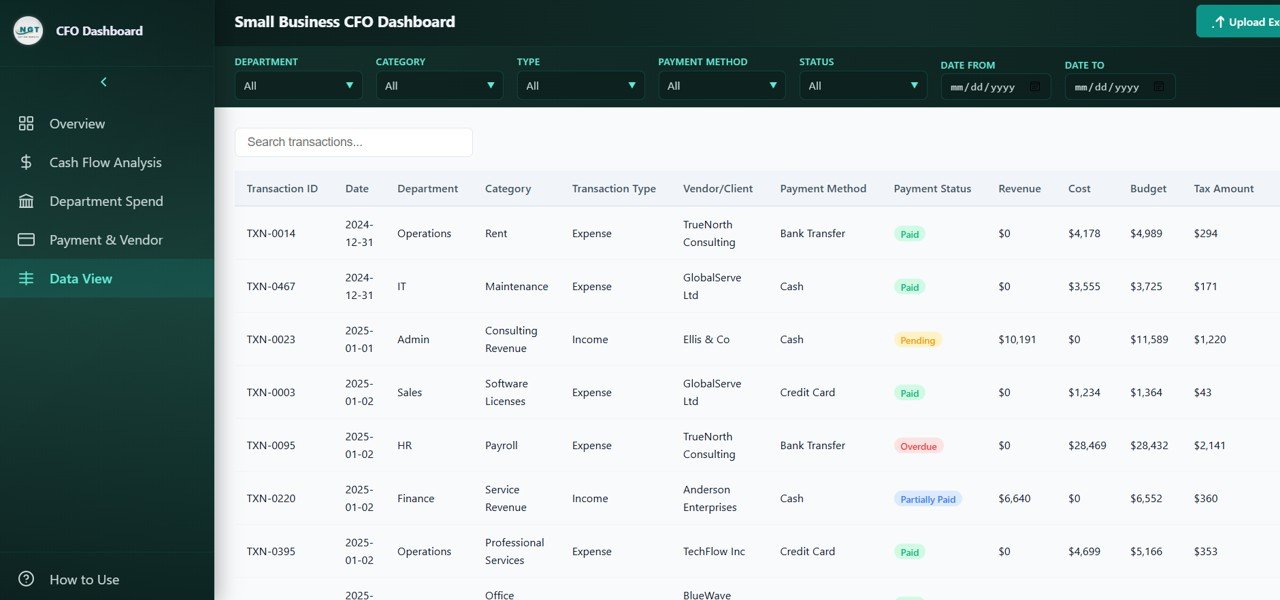Collapse the sidebar using the chevron
The width and height of the screenshot is (1280, 600).
coord(102,81)
